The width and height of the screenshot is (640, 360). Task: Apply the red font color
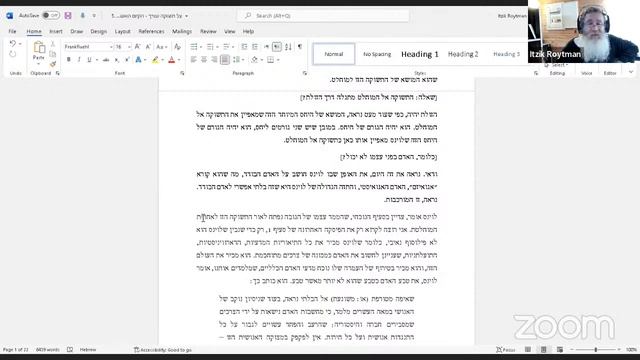point(172,60)
